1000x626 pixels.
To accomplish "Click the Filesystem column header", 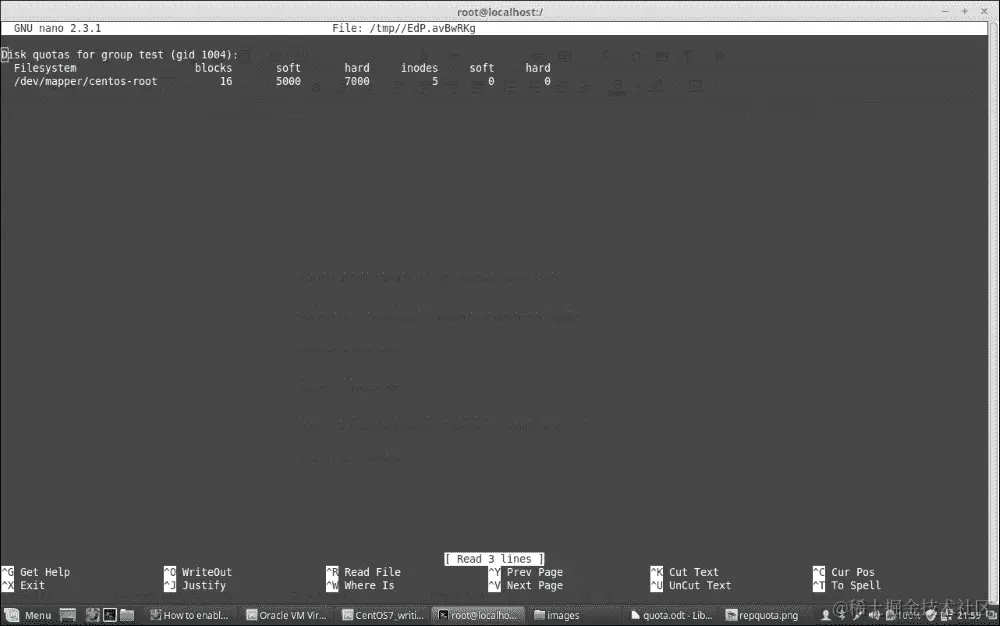I will pyautogui.click(x=45, y=68).
